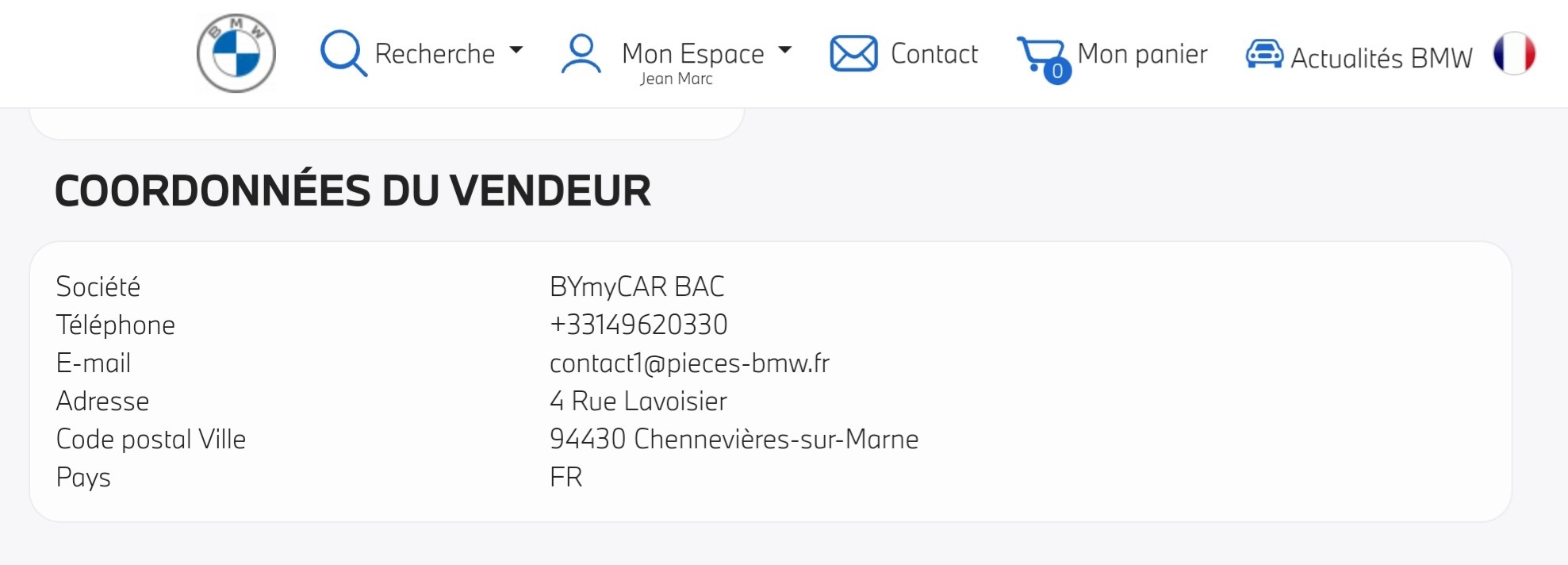The height and width of the screenshot is (565, 1568).
Task: Click the envelope contact icon
Action: (853, 54)
